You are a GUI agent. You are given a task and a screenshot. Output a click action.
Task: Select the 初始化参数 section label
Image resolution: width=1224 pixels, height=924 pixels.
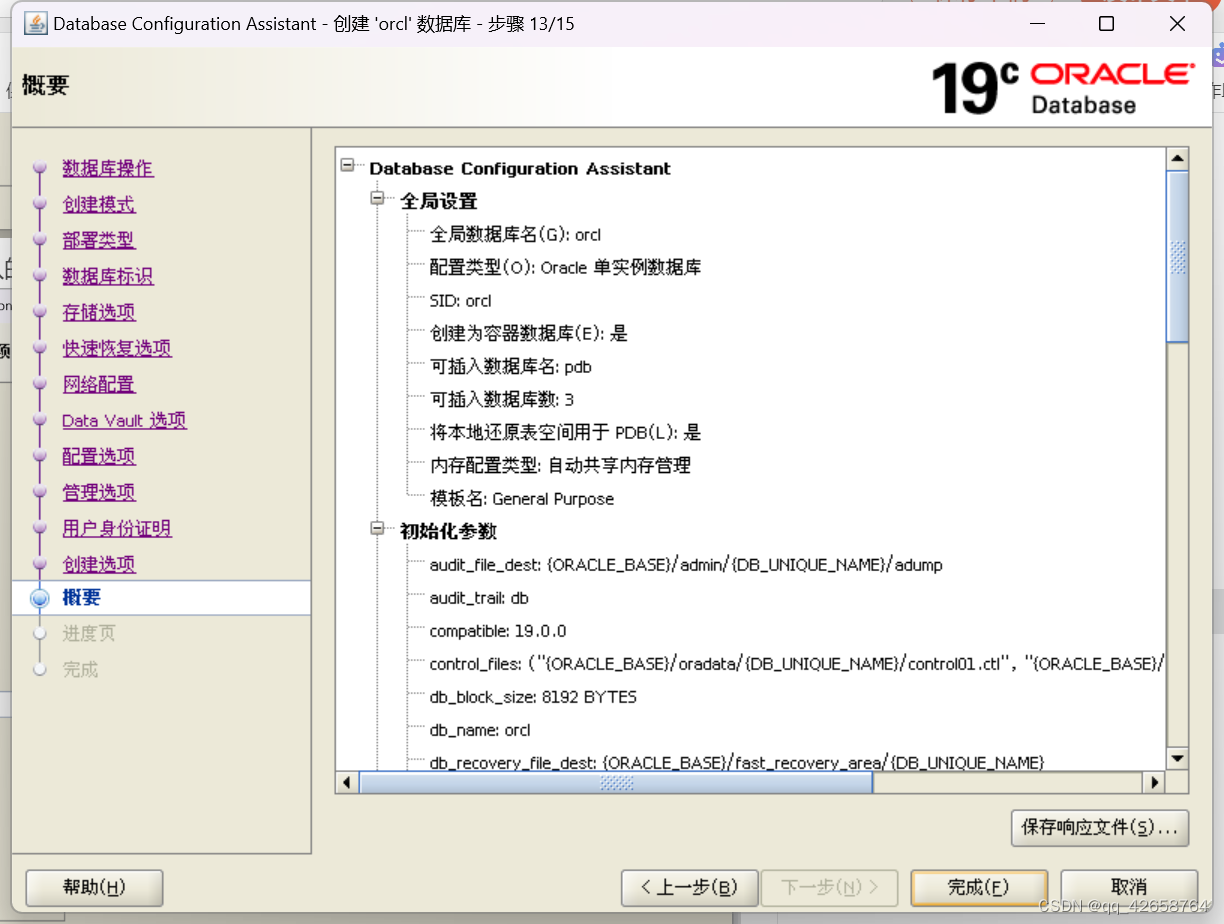pyautogui.click(x=448, y=531)
